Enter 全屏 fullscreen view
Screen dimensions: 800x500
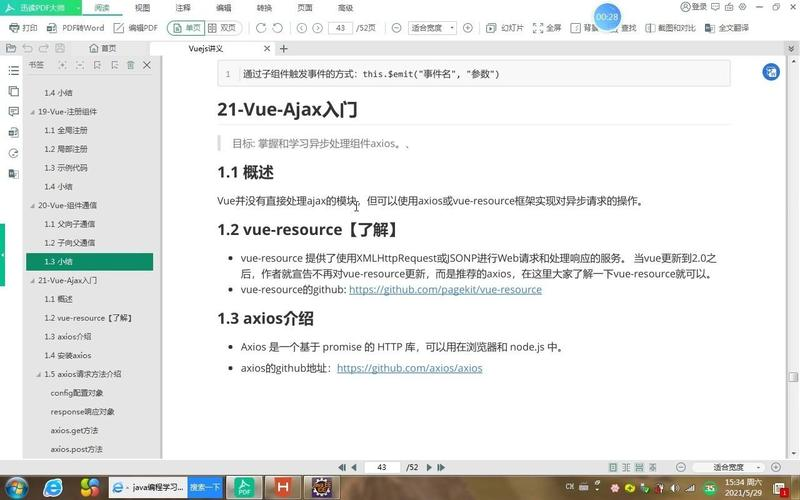547,28
